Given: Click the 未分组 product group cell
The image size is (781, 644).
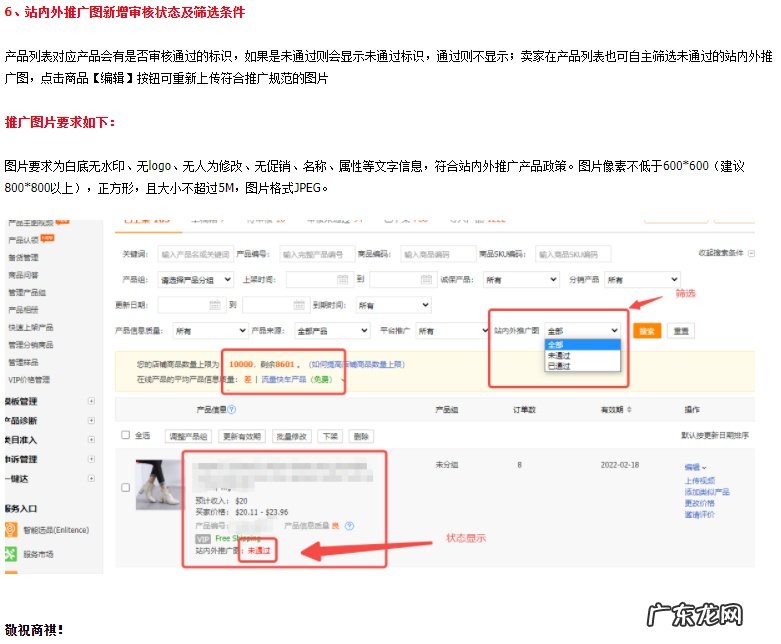Looking at the screenshot, I should (x=446, y=465).
